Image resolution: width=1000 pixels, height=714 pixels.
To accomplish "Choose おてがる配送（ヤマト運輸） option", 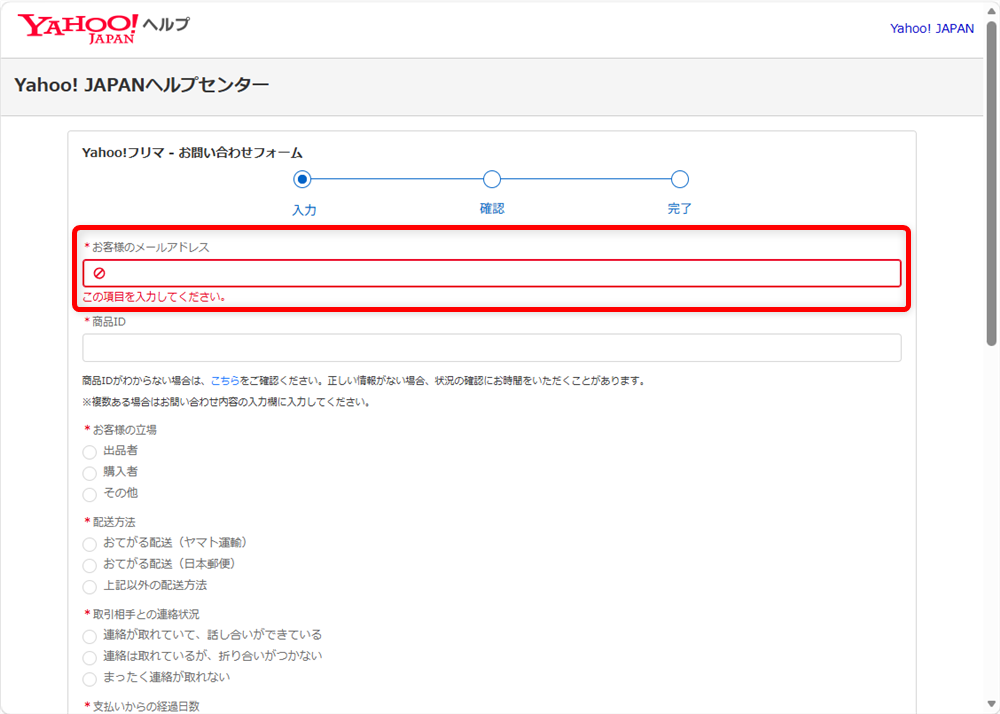I will [89, 544].
